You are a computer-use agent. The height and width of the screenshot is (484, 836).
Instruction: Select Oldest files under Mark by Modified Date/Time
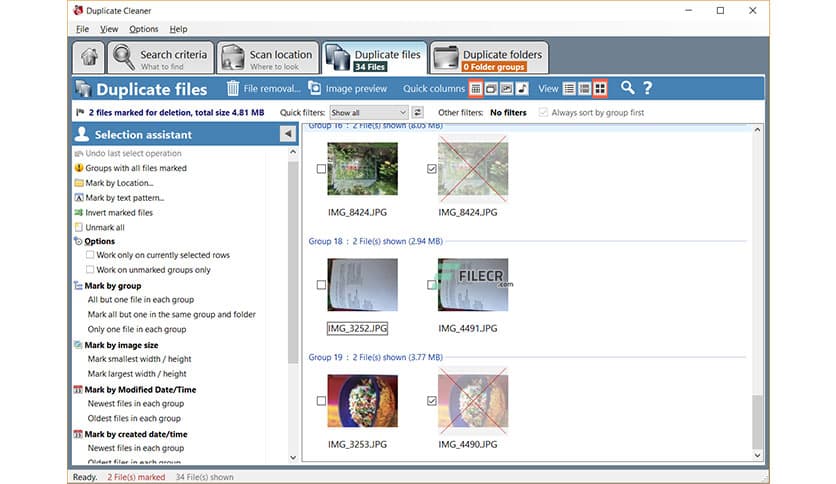click(x=134, y=419)
